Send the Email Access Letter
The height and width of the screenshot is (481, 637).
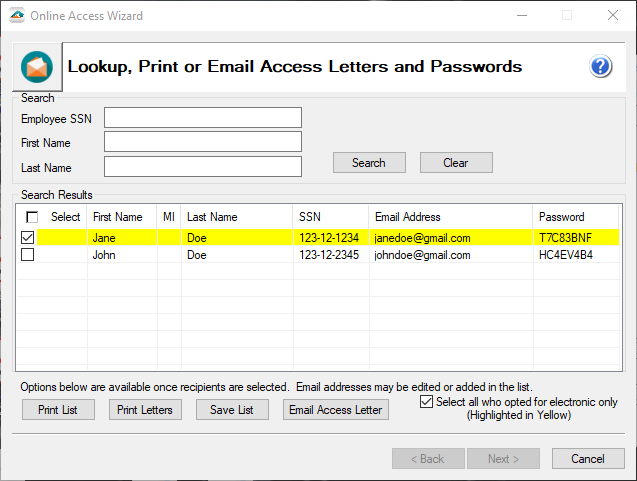pos(335,410)
